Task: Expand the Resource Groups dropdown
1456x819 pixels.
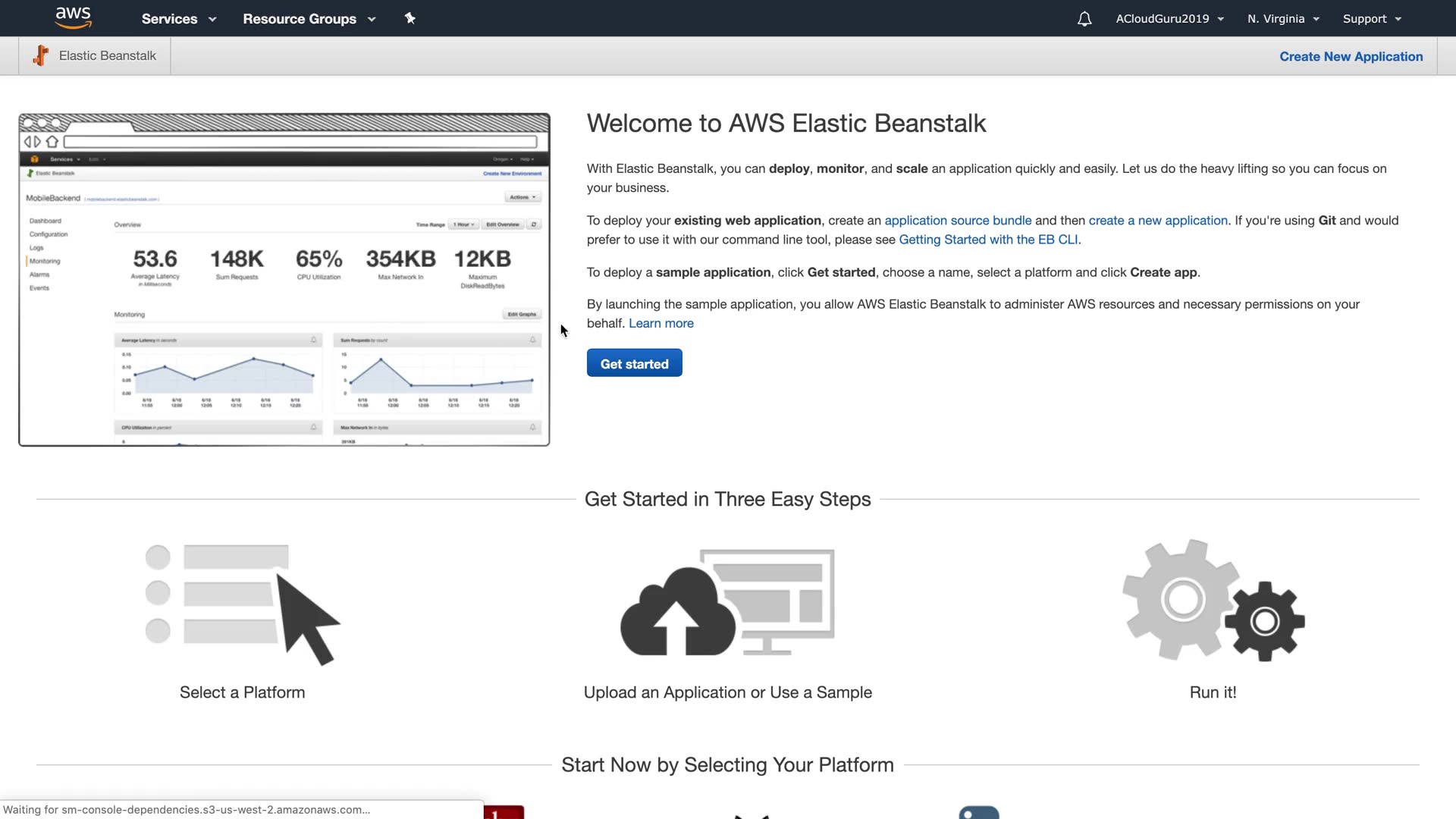Action: tap(309, 19)
